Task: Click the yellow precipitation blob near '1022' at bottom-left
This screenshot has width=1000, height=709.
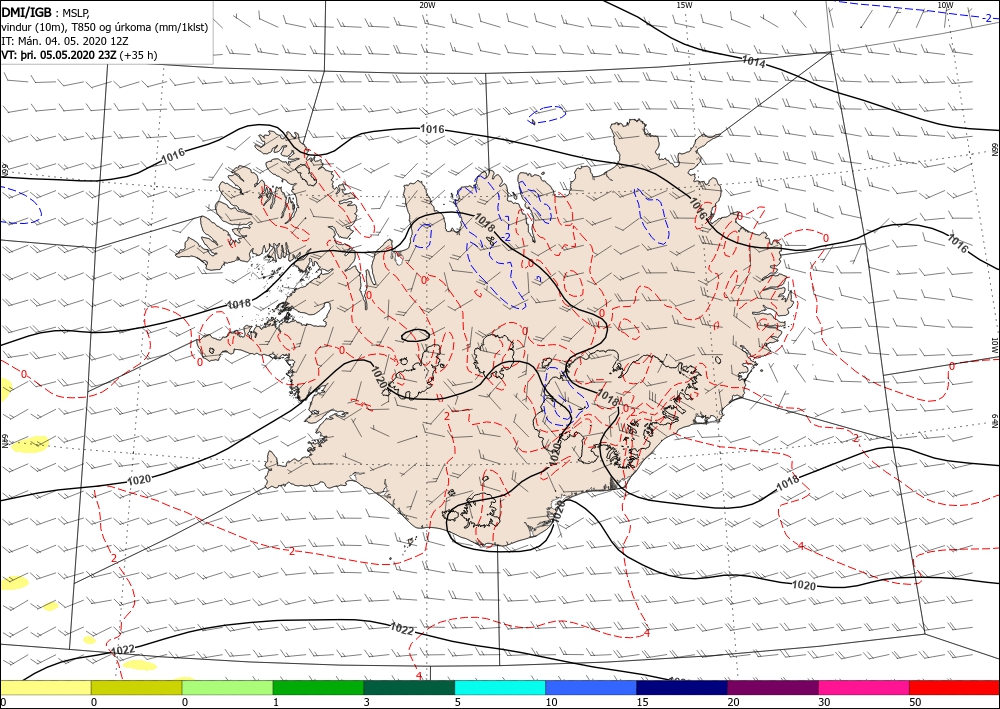Action: 140,665
